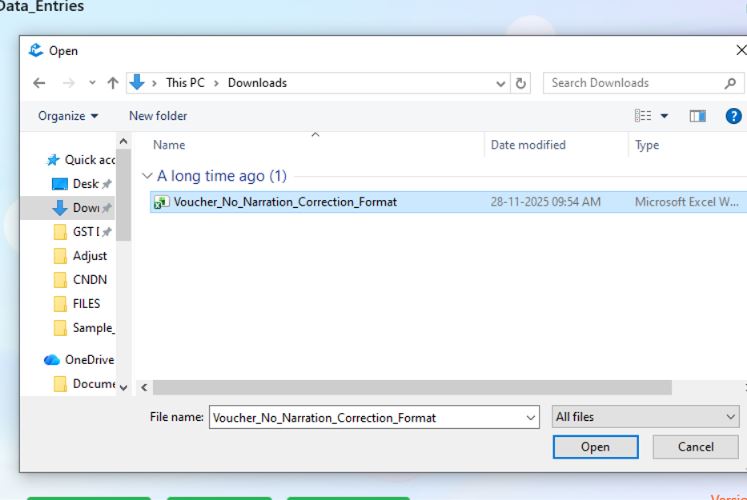Open recent locations dropdown arrow

click(92, 83)
